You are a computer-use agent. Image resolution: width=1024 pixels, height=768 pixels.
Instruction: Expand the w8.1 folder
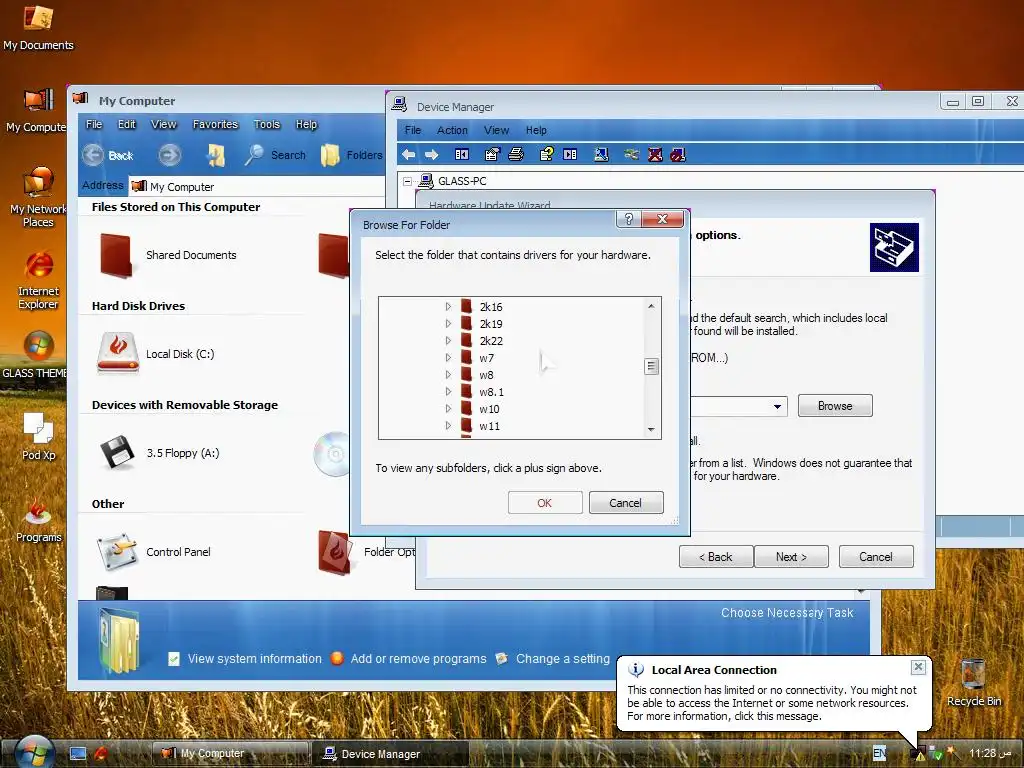click(448, 391)
